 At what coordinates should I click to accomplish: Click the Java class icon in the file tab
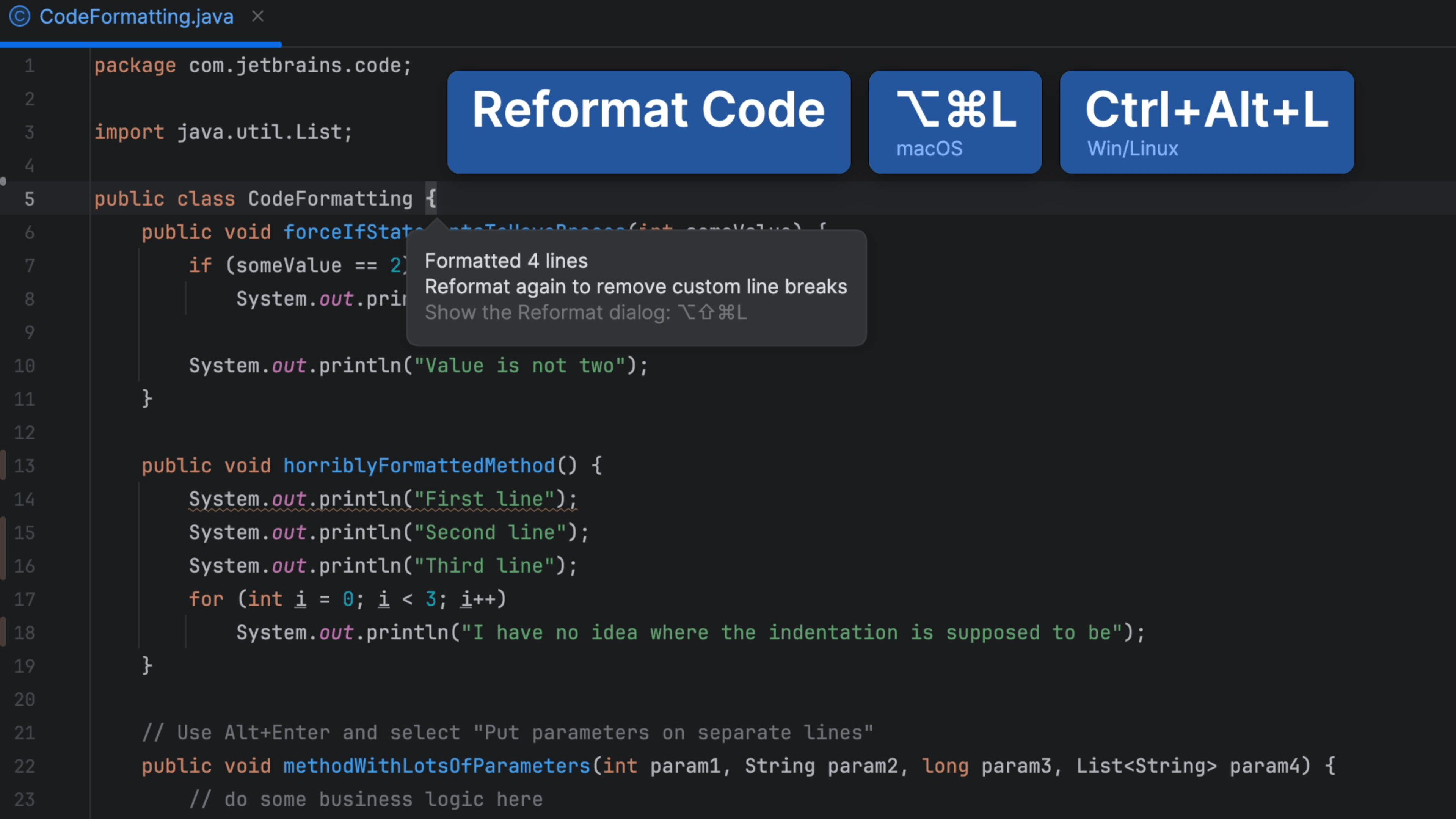[x=19, y=16]
